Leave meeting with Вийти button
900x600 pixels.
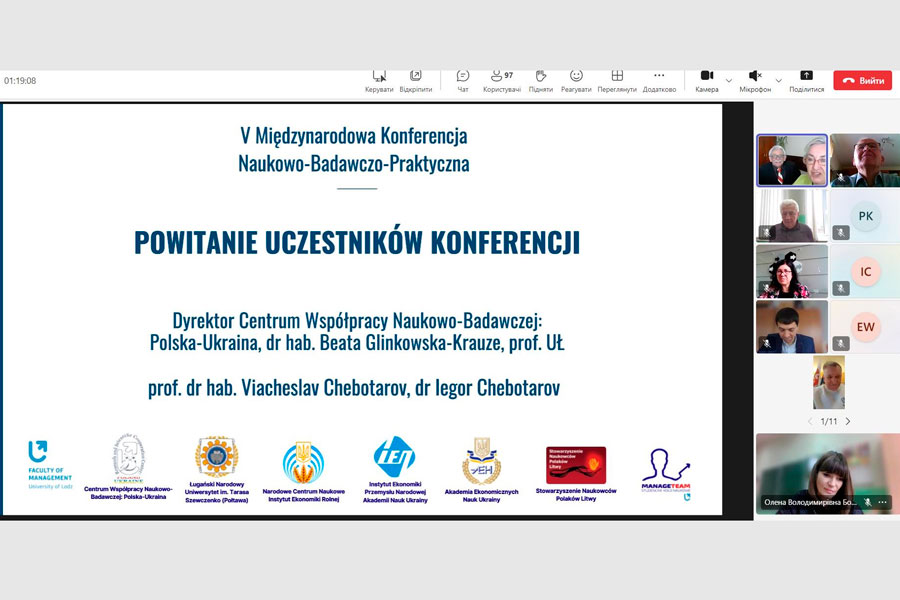863,80
